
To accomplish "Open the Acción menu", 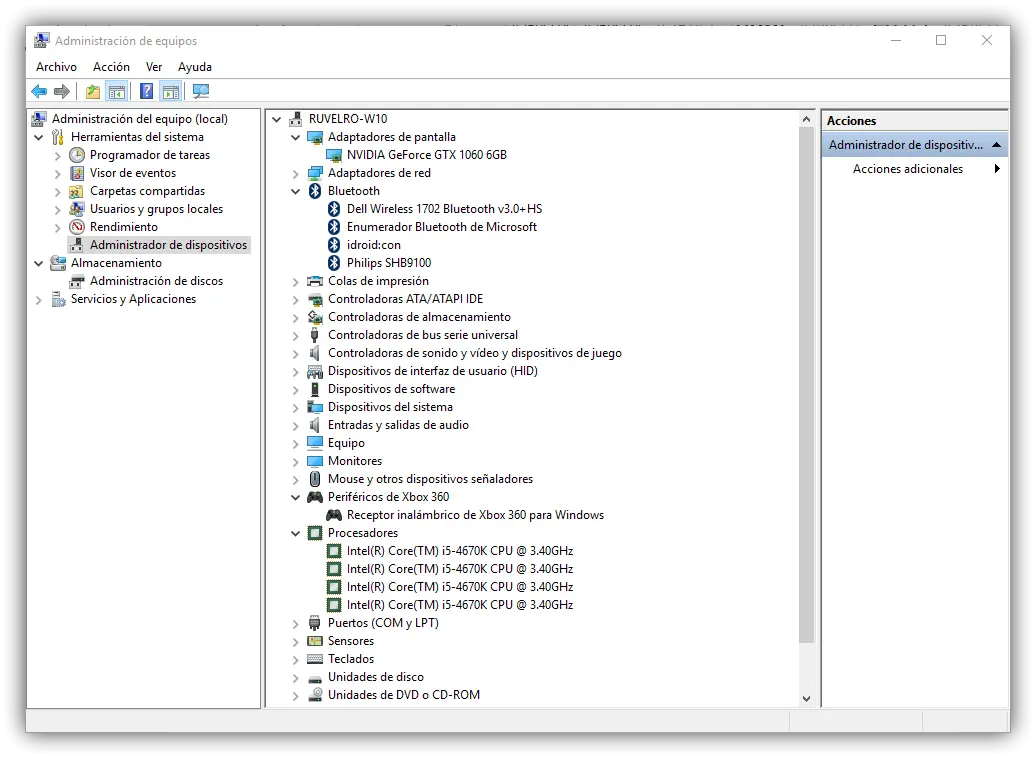I will click(x=111, y=67).
